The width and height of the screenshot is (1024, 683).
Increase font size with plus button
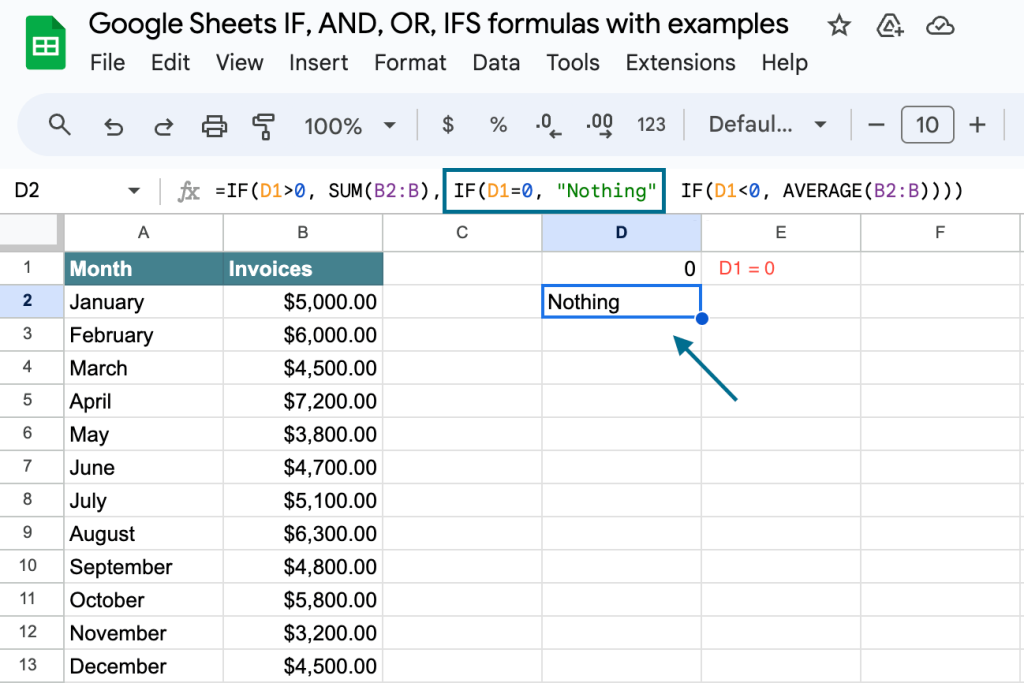pos(977,124)
